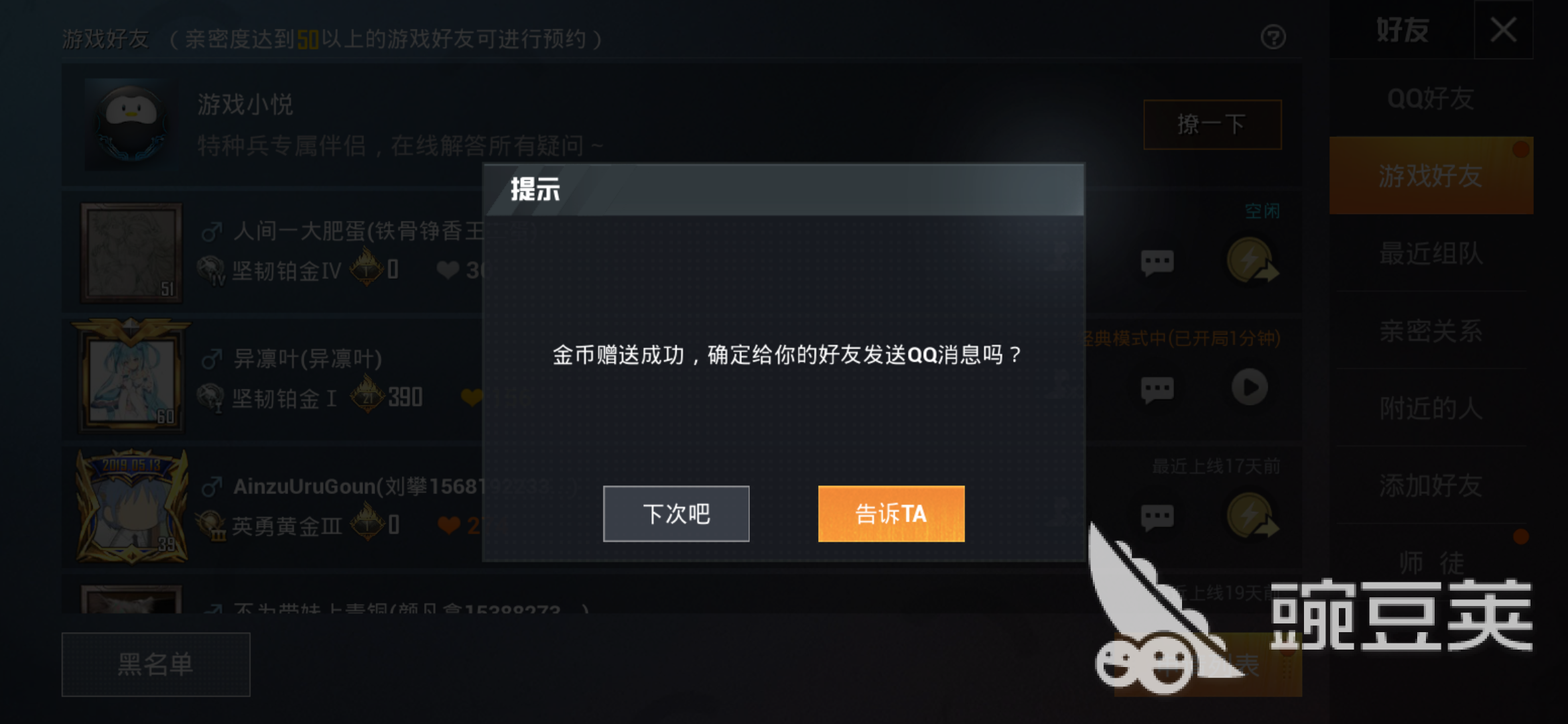Screen dimensions: 1568x724
Task: Switch to QQ好友 tab
Action: (1431, 99)
